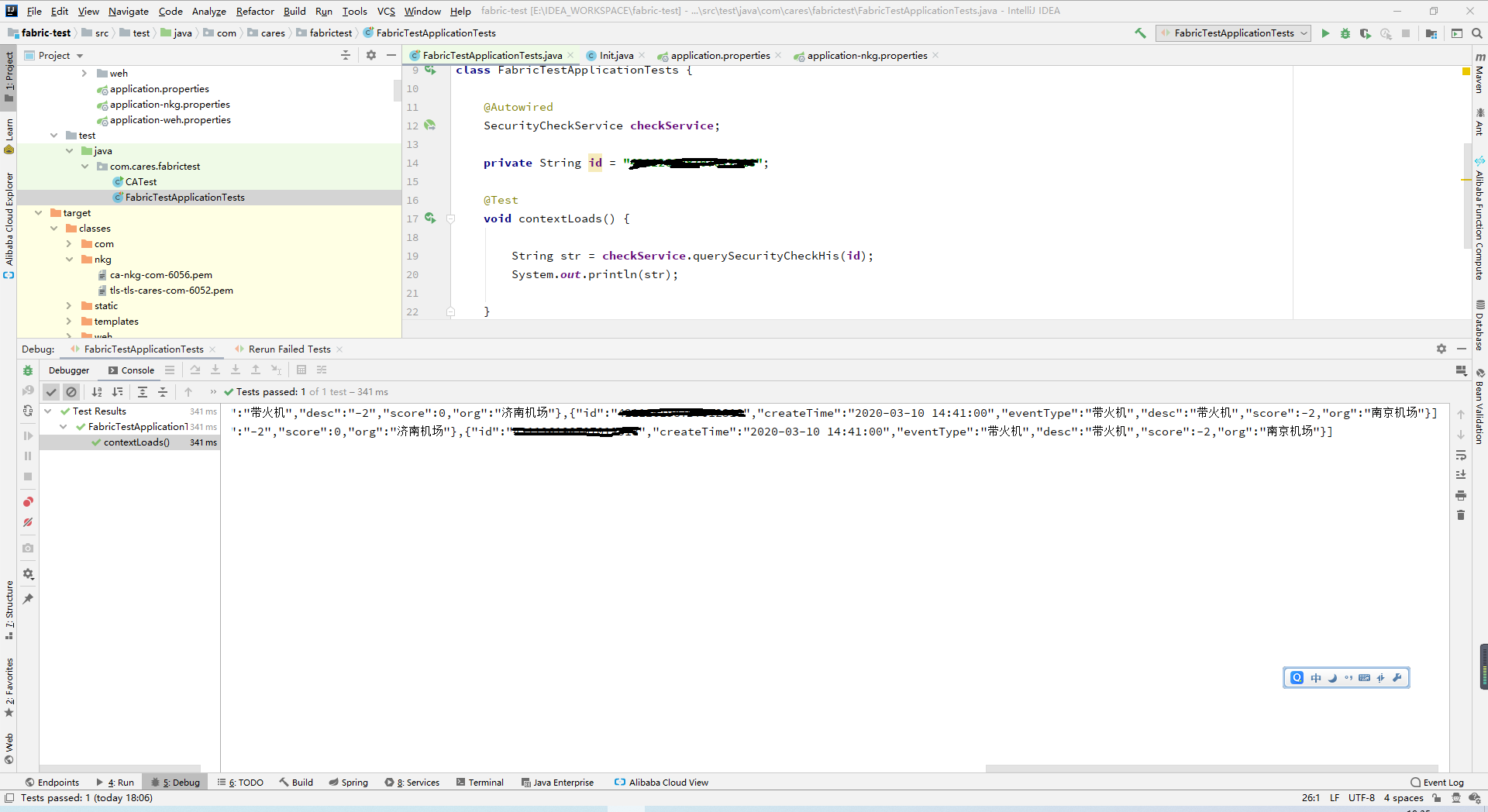Collapse the Test Results tree node

[x=48, y=411]
